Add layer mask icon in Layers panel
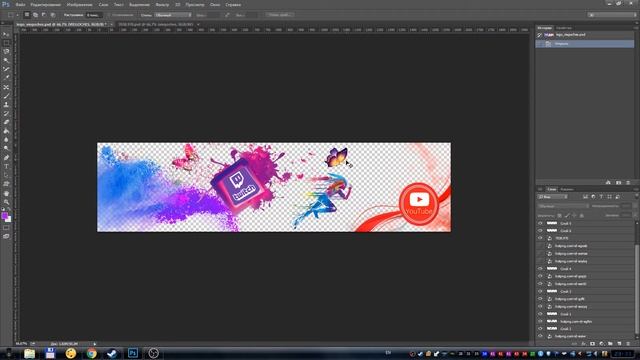The image size is (640, 360). (x=593, y=344)
